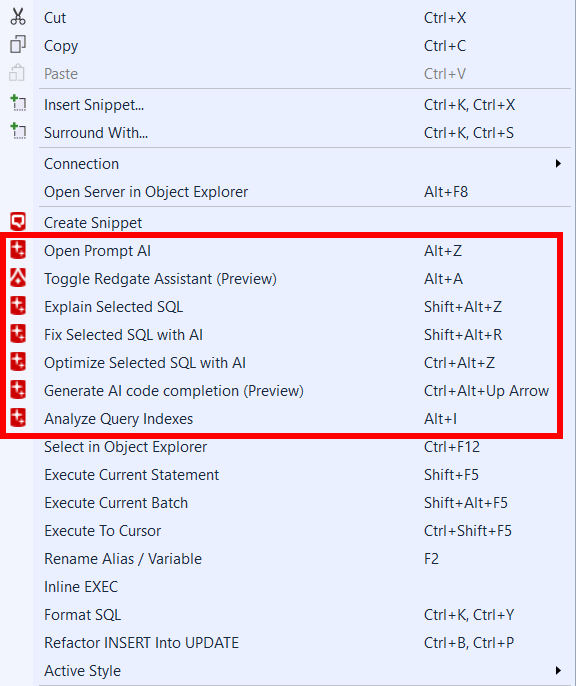Click the Analyze Query Indexes icon

click(x=18, y=418)
